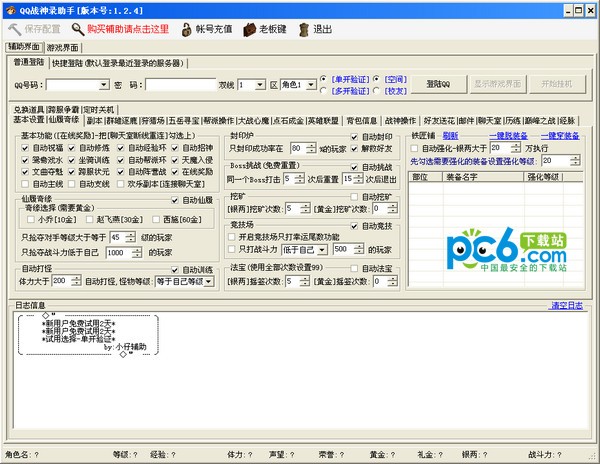Viewport: 600px width, 464px height.
Task: Enable the 自动主线 checkbox
Action: tap(25, 184)
